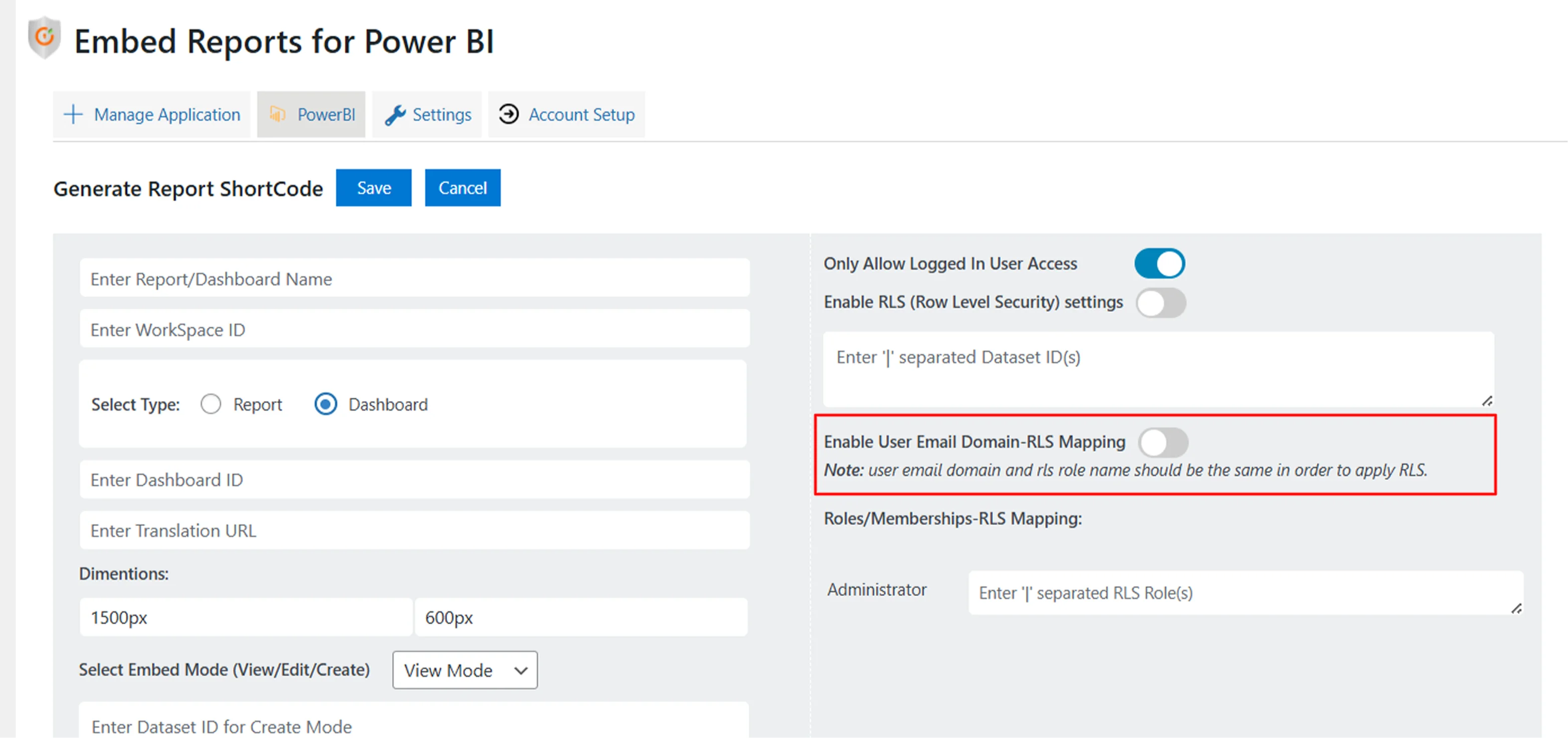Screen dimensions: 1568x738
Task: Go to the Account Setup tab
Action: point(566,114)
